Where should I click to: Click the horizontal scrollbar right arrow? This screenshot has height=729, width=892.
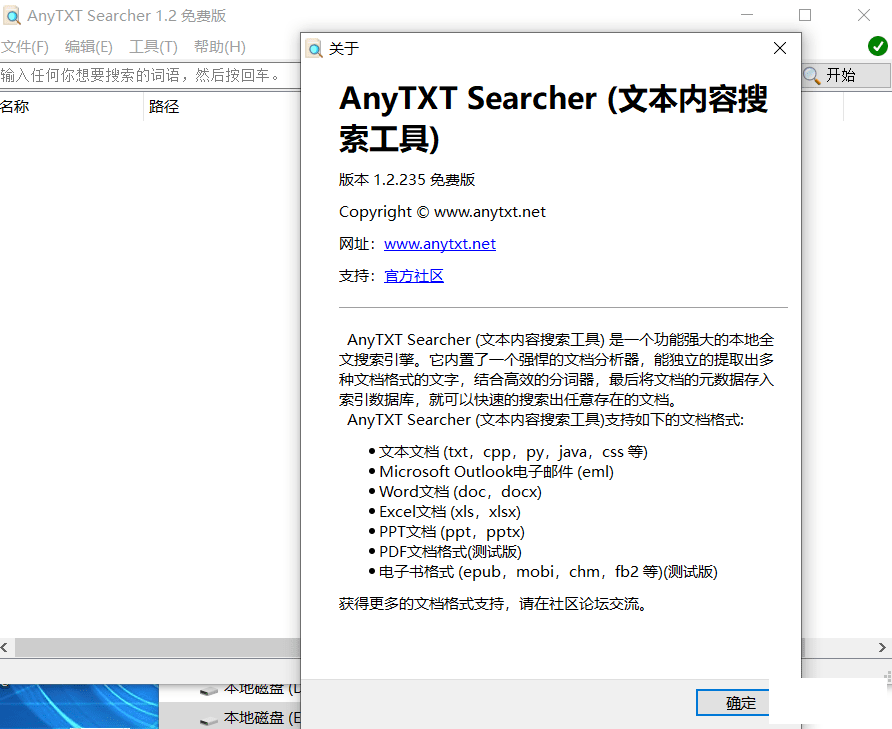click(x=882, y=647)
